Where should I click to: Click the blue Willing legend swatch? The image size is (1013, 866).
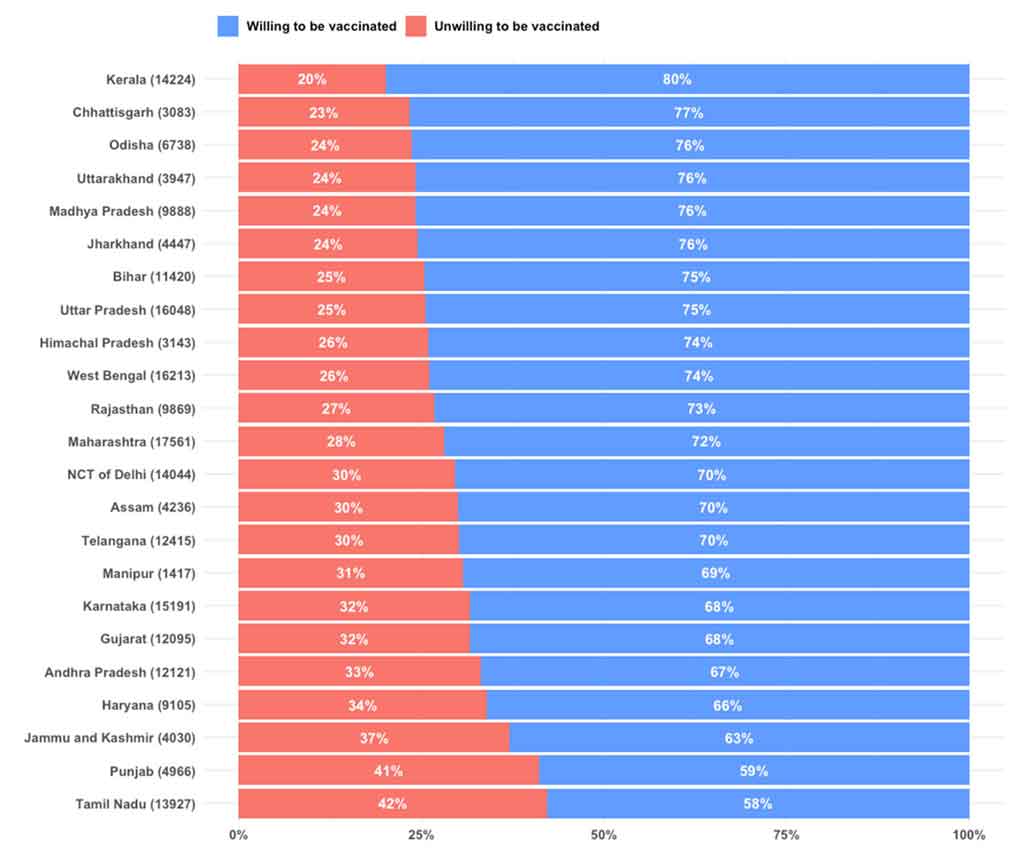click(x=227, y=26)
